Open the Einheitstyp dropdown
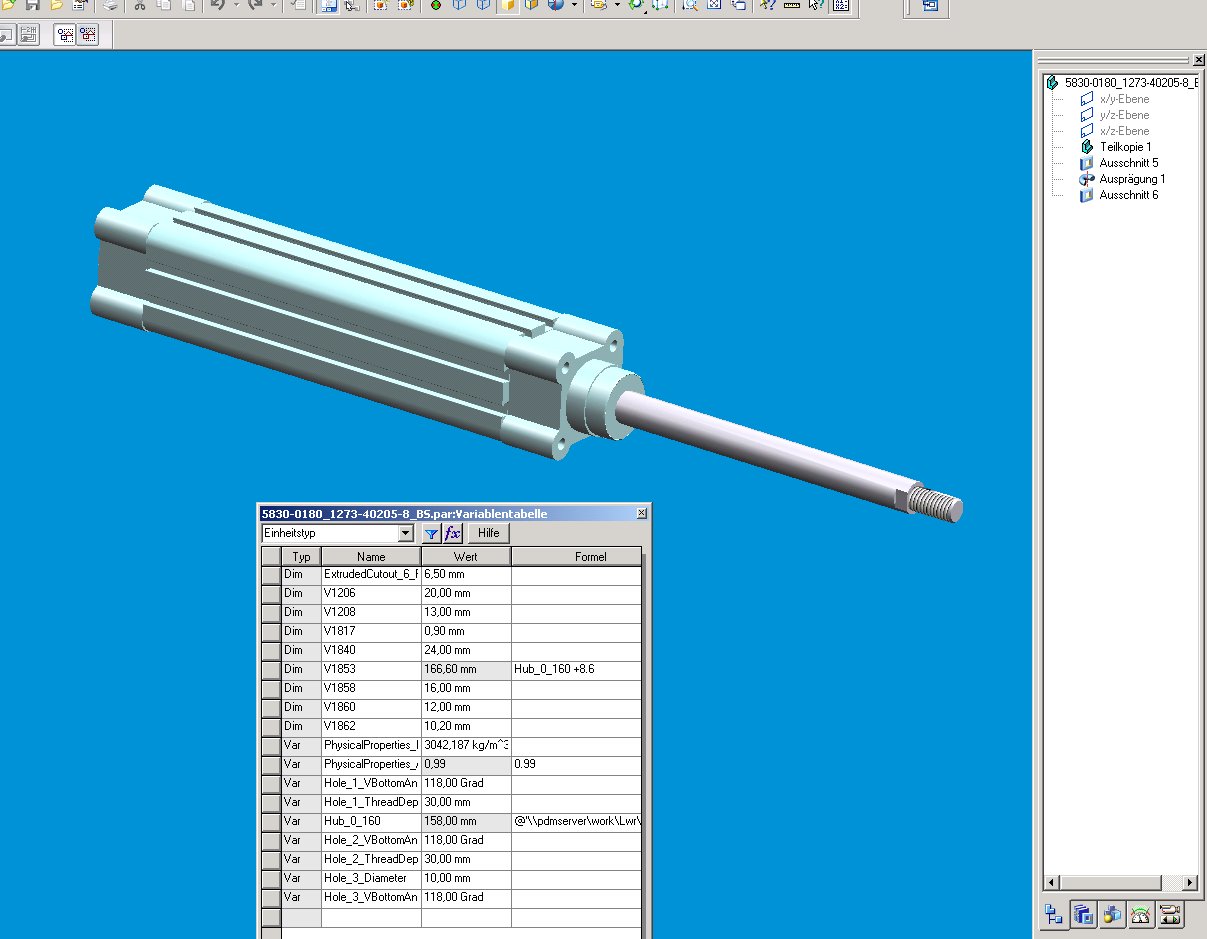1207x939 pixels. 405,534
